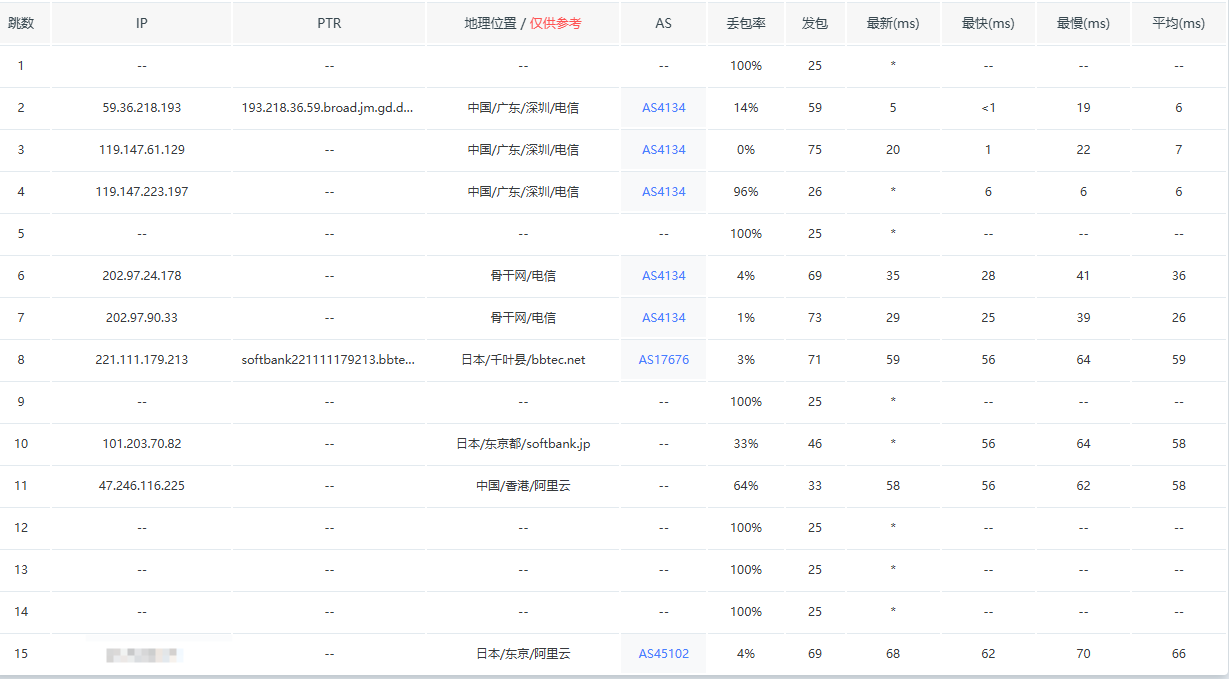Open the AS17676 link
The width and height of the screenshot is (1229, 679).
[663, 360]
